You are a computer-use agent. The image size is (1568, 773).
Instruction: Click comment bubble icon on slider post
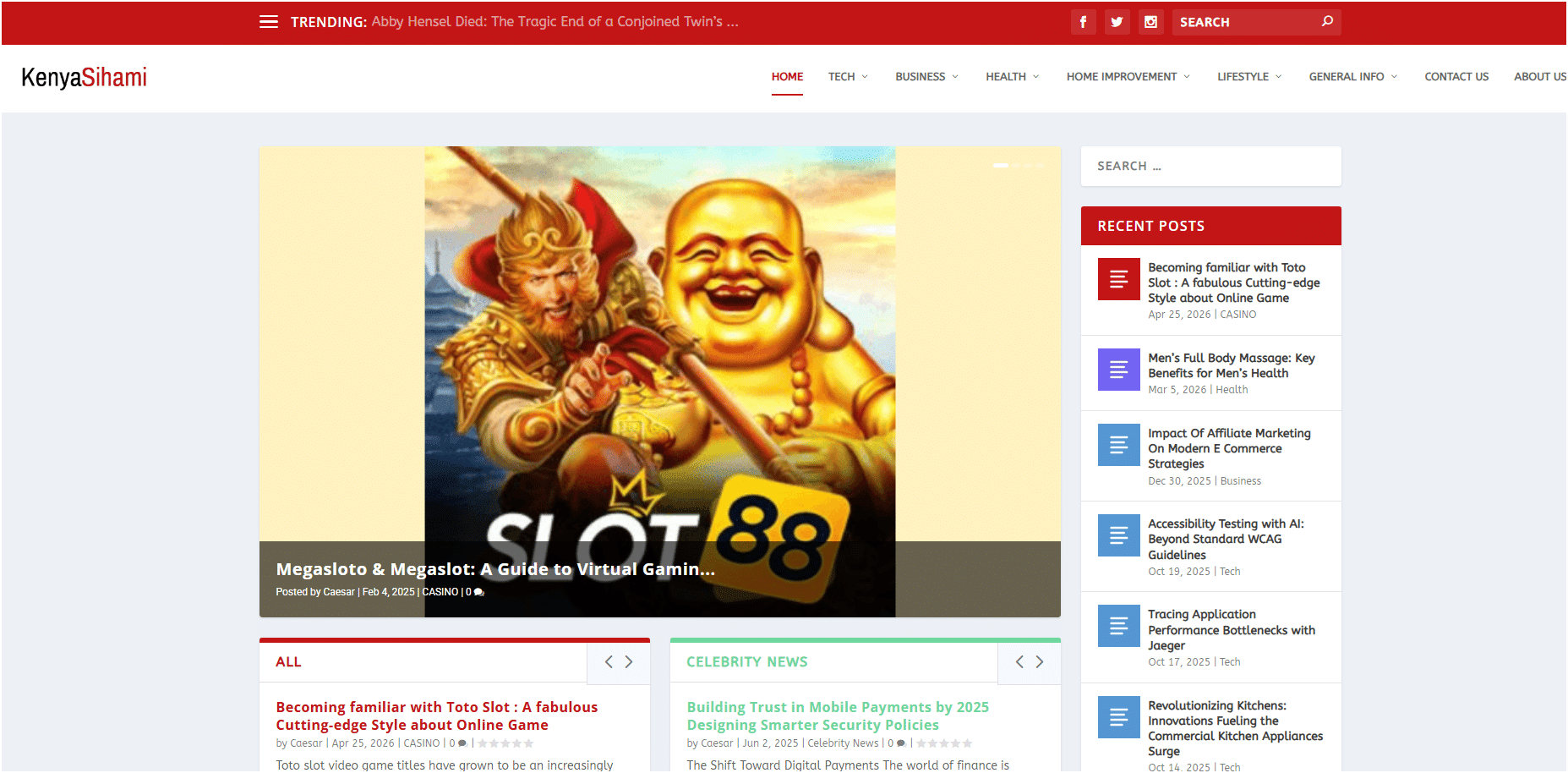point(479,593)
